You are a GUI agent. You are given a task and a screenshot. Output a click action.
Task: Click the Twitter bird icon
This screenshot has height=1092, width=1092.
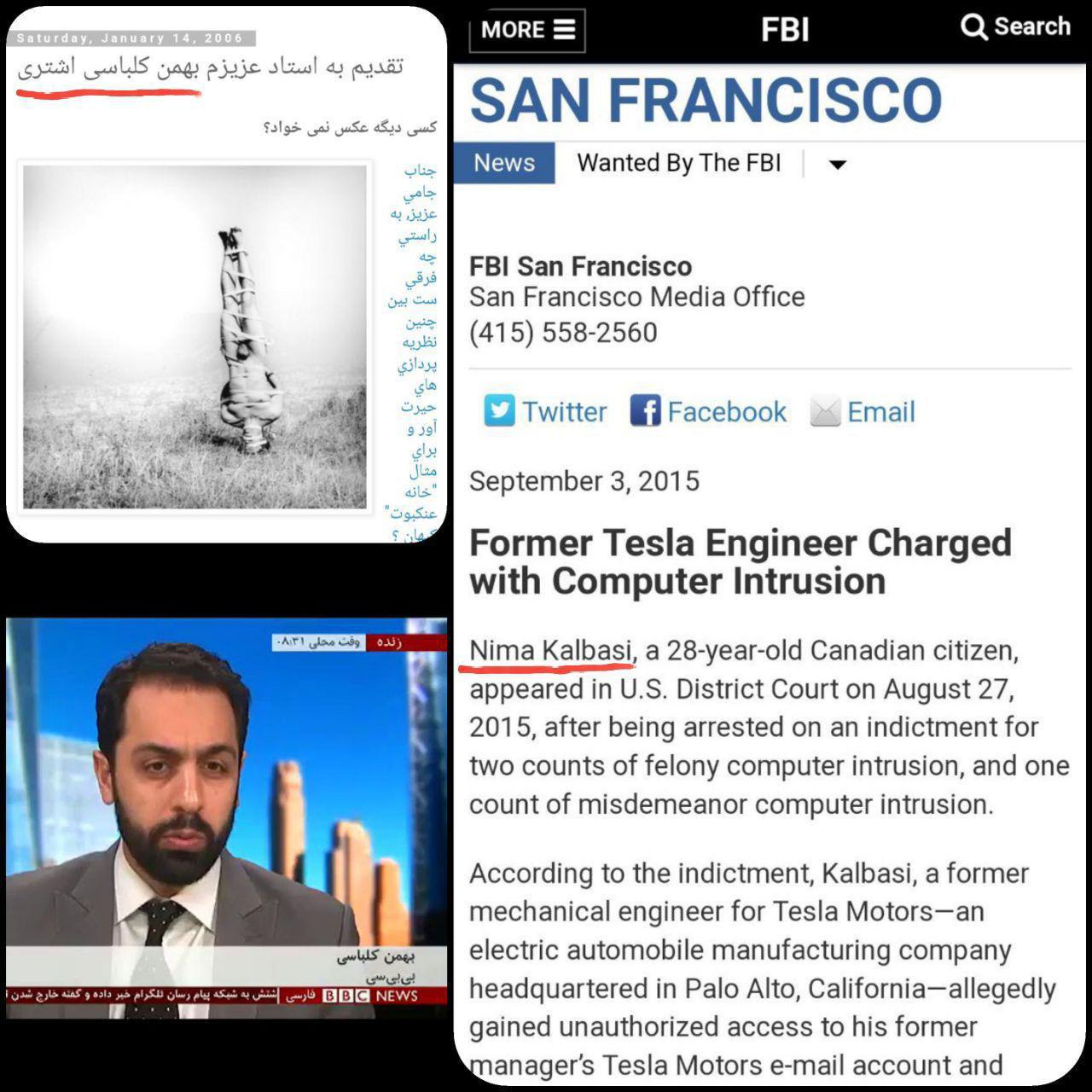pos(499,411)
